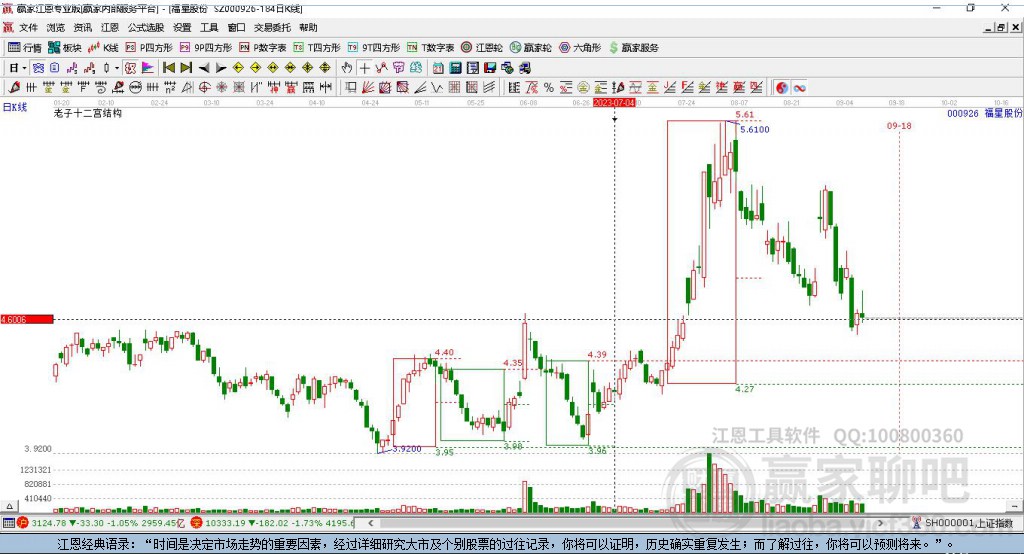Click the colored flag icon
The width and height of the screenshot is (1024, 554).
[x=148, y=68]
